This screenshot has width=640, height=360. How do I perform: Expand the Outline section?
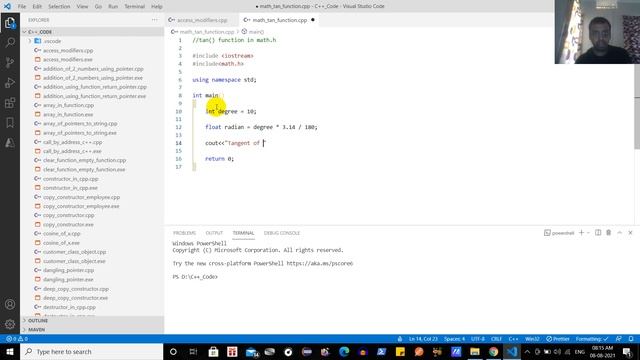92,320
